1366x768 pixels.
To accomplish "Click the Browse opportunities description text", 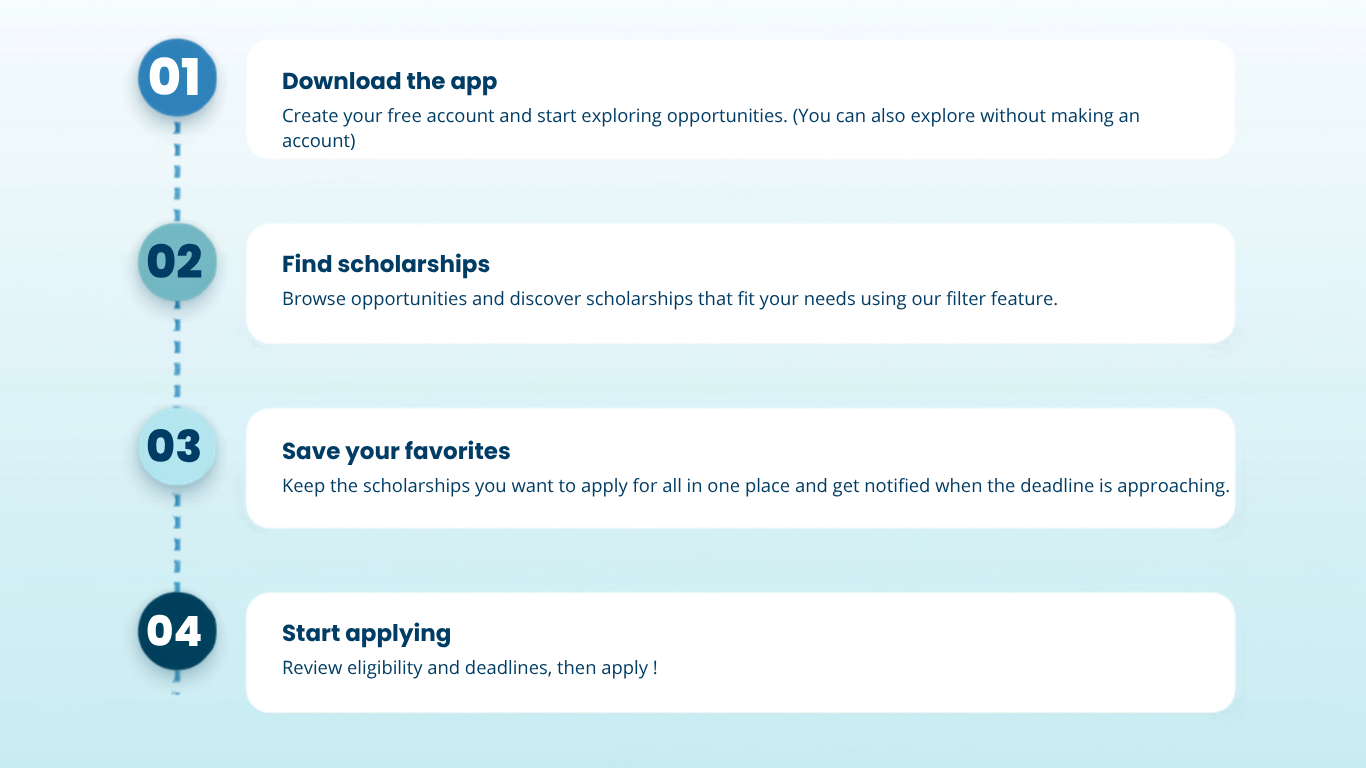I will click(670, 299).
